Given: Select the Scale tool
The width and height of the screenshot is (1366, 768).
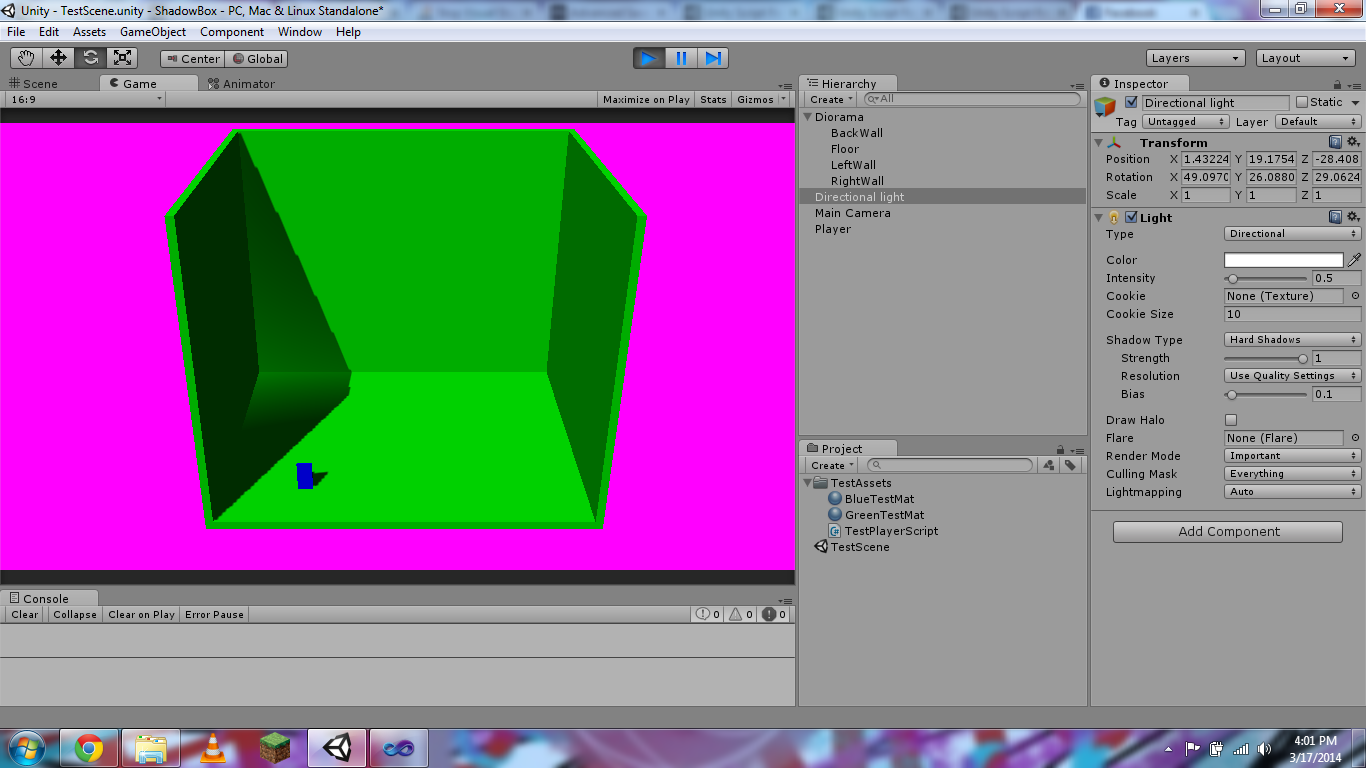Looking at the screenshot, I should click(122, 58).
